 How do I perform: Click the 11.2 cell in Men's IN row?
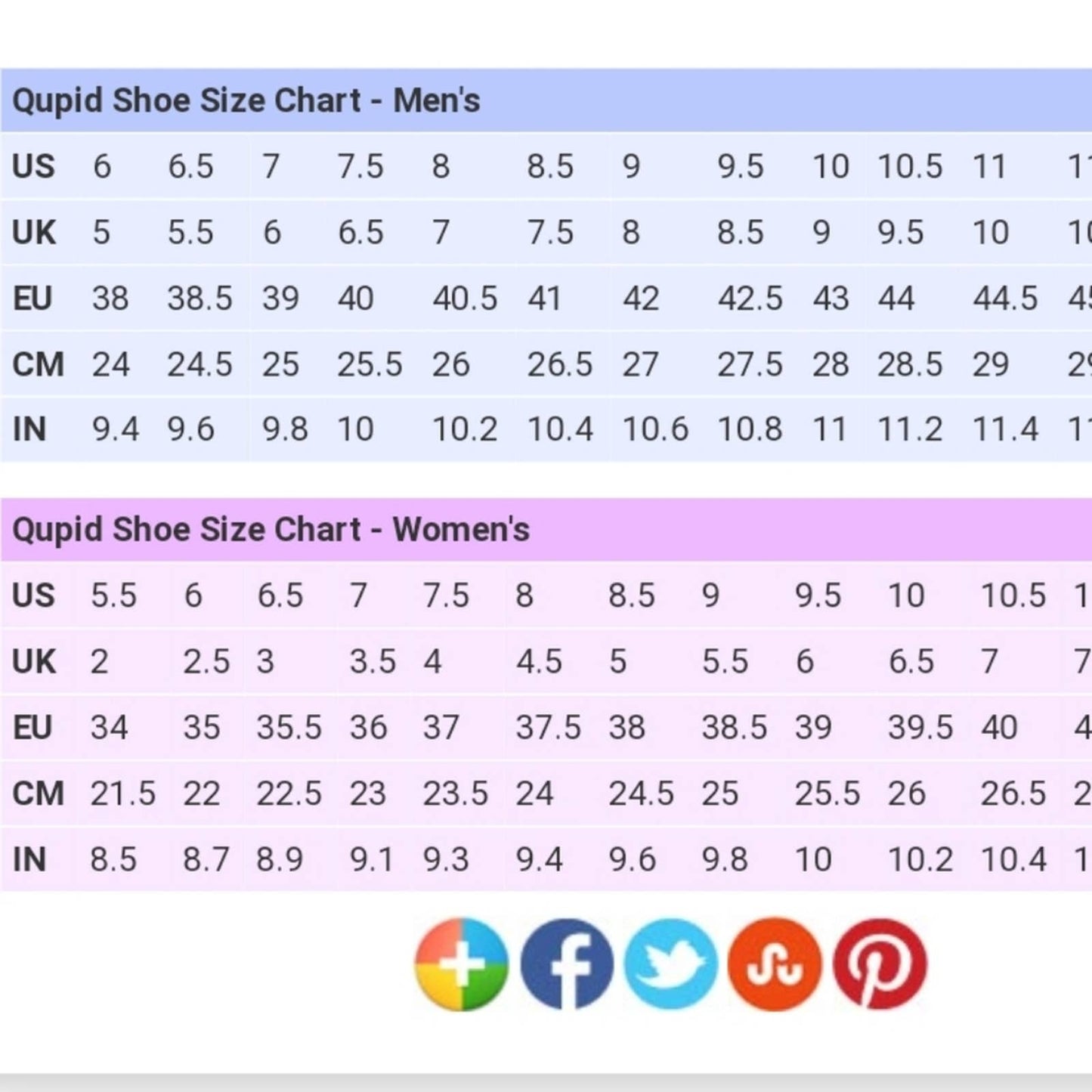[909, 430]
